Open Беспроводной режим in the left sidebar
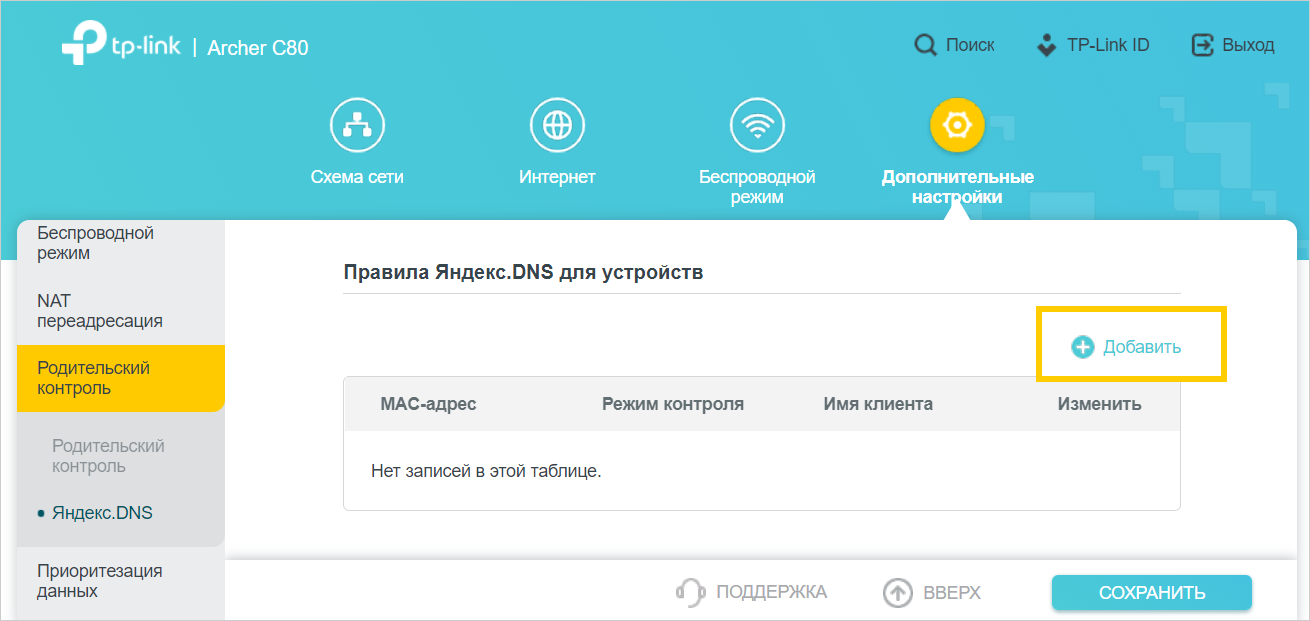The width and height of the screenshot is (1310, 621). [95, 243]
